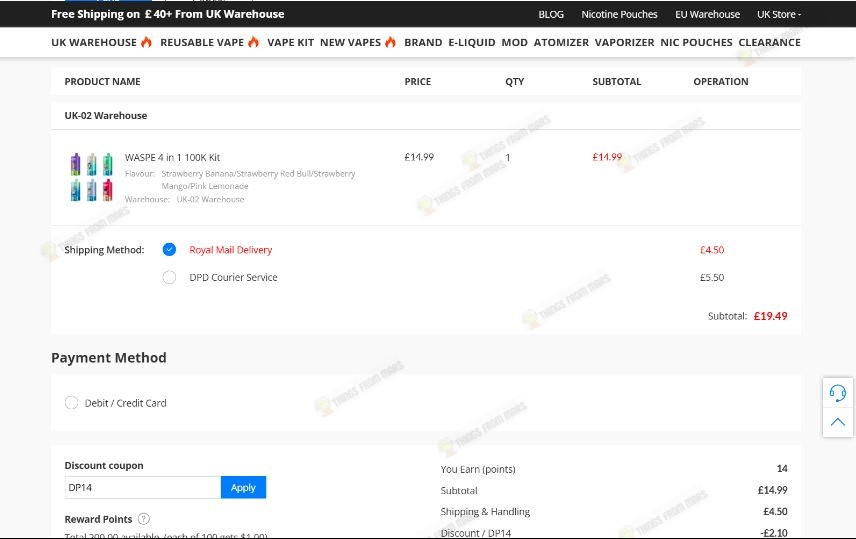Screen dimensions: 856x539
Task: Open the UK WAREHOUSE menu
Action: pyautogui.click(x=94, y=43)
